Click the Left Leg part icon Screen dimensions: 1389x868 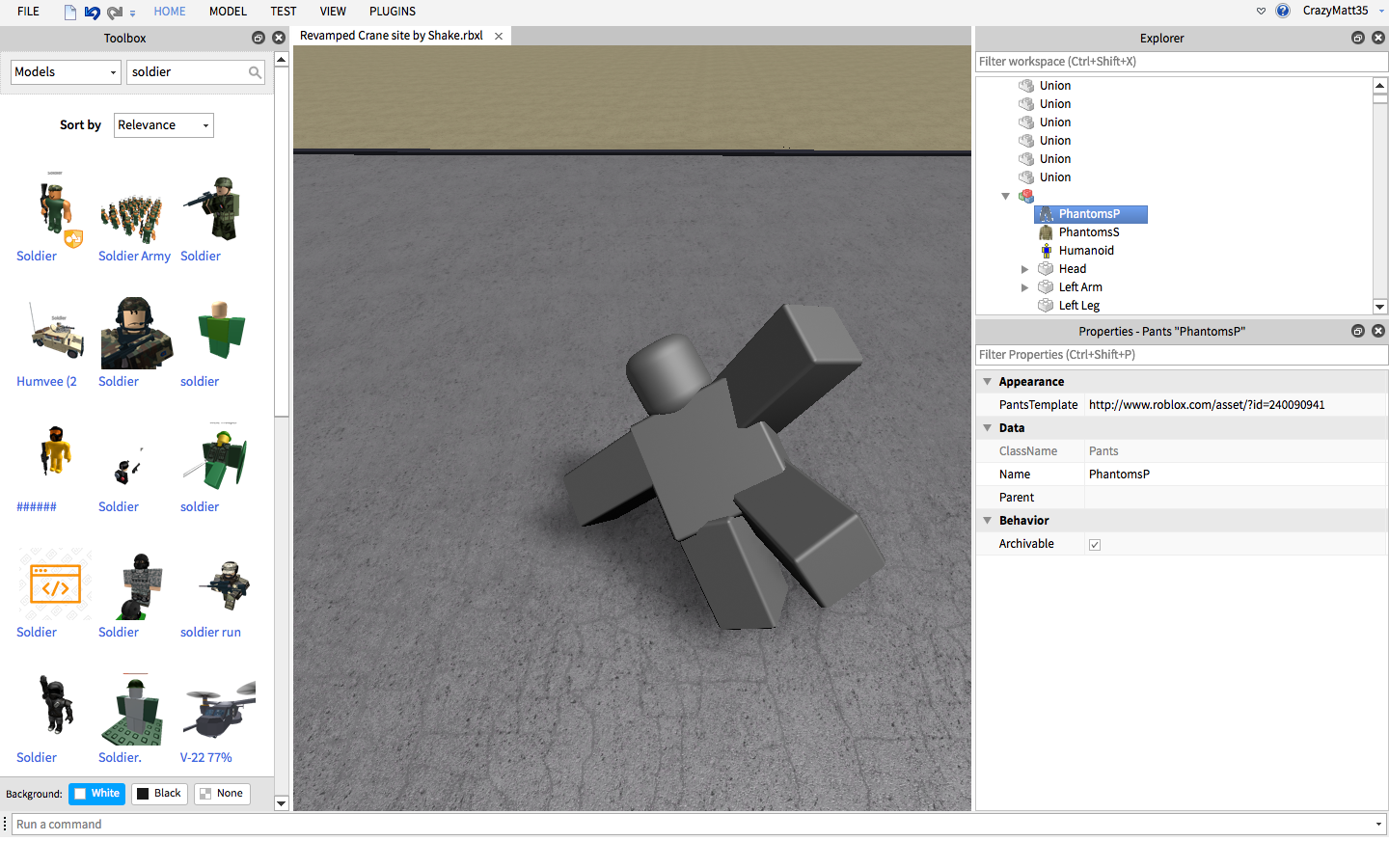[x=1046, y=306]
